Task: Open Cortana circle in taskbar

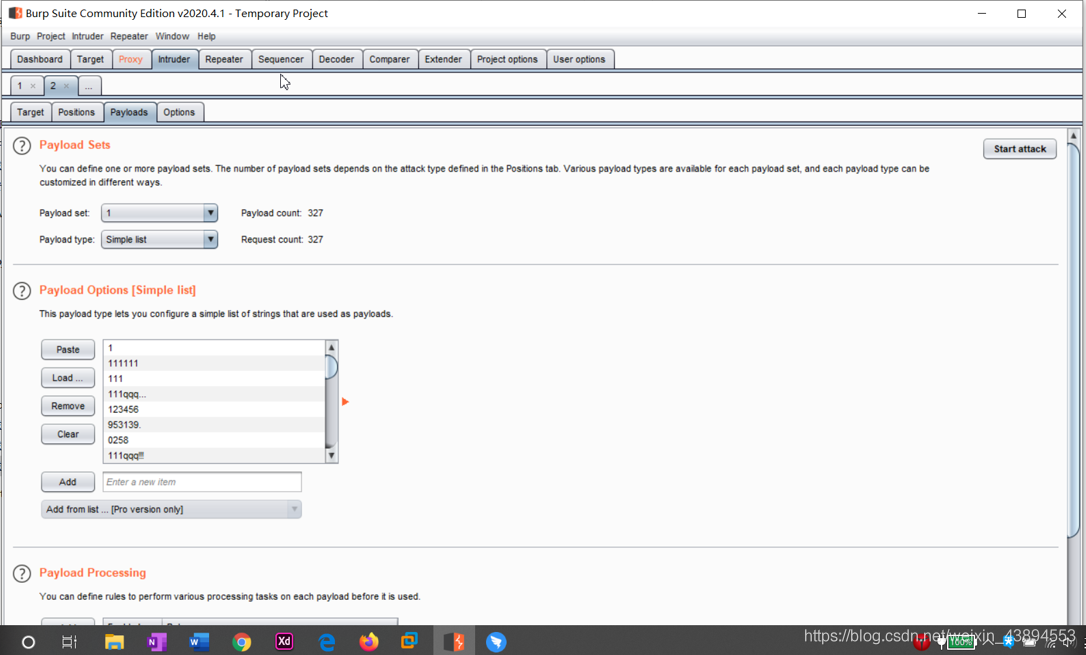Action: [28, 643]
